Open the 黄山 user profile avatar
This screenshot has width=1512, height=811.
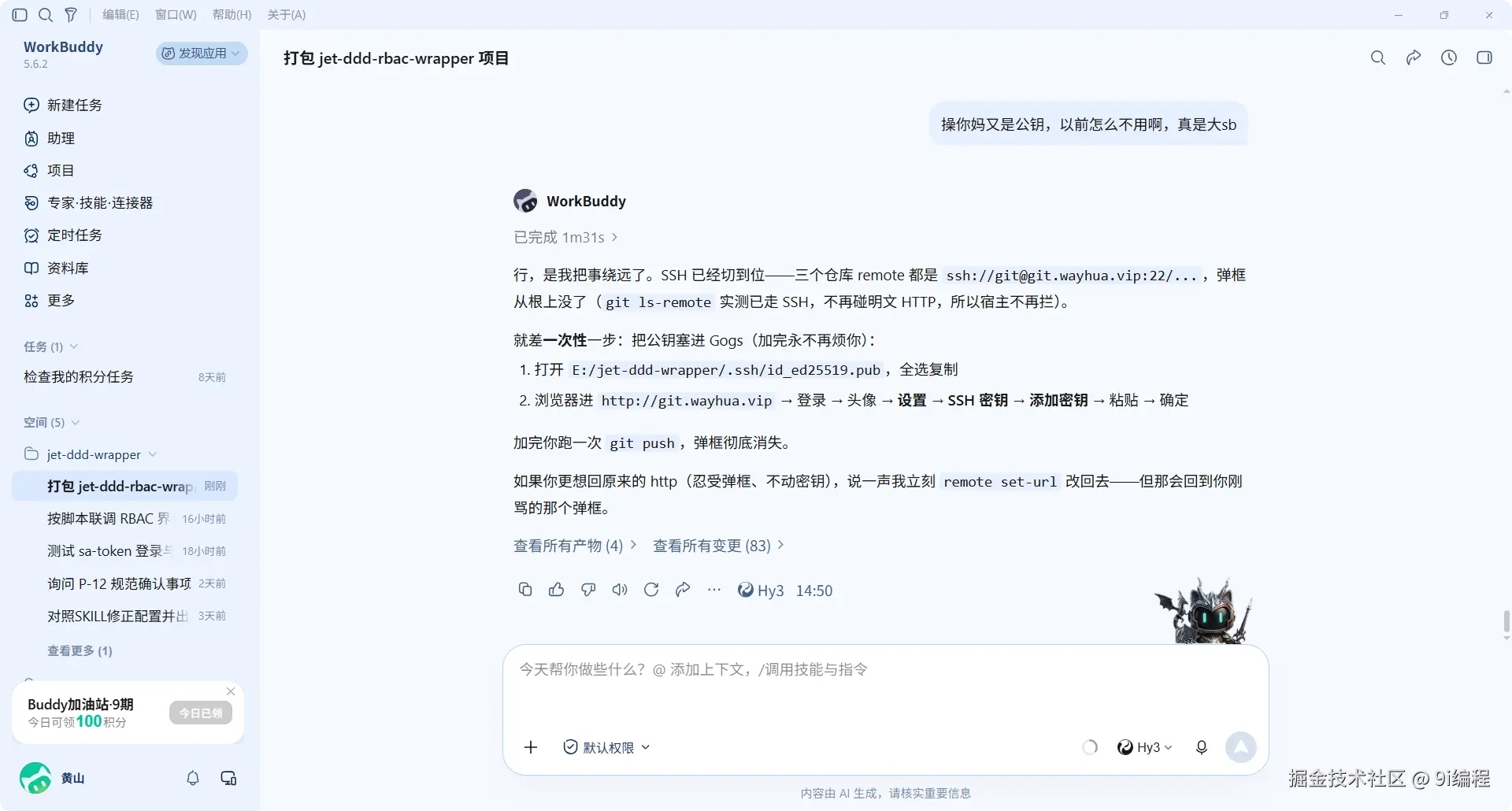click(x=35, y=778)
